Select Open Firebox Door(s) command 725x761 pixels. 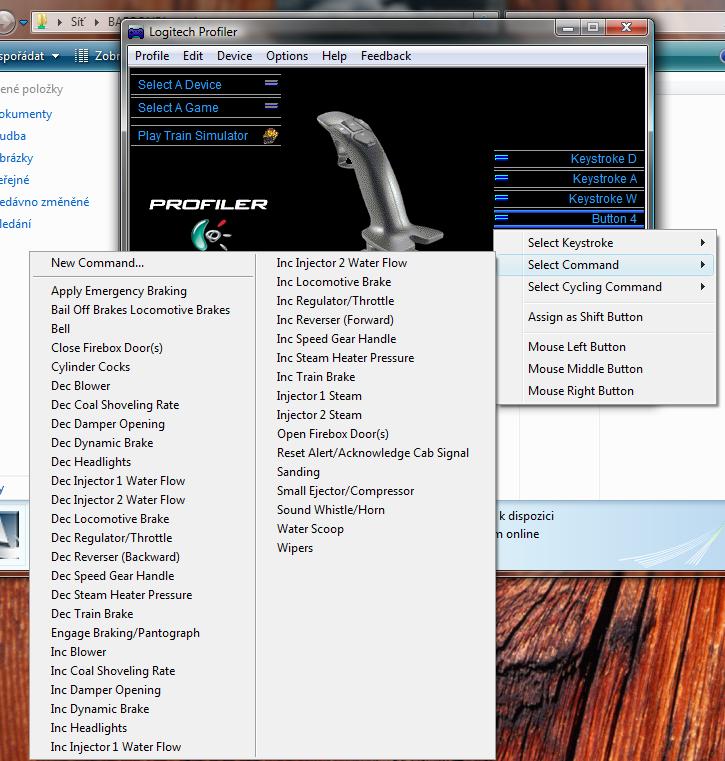click(x=333, y=434)
